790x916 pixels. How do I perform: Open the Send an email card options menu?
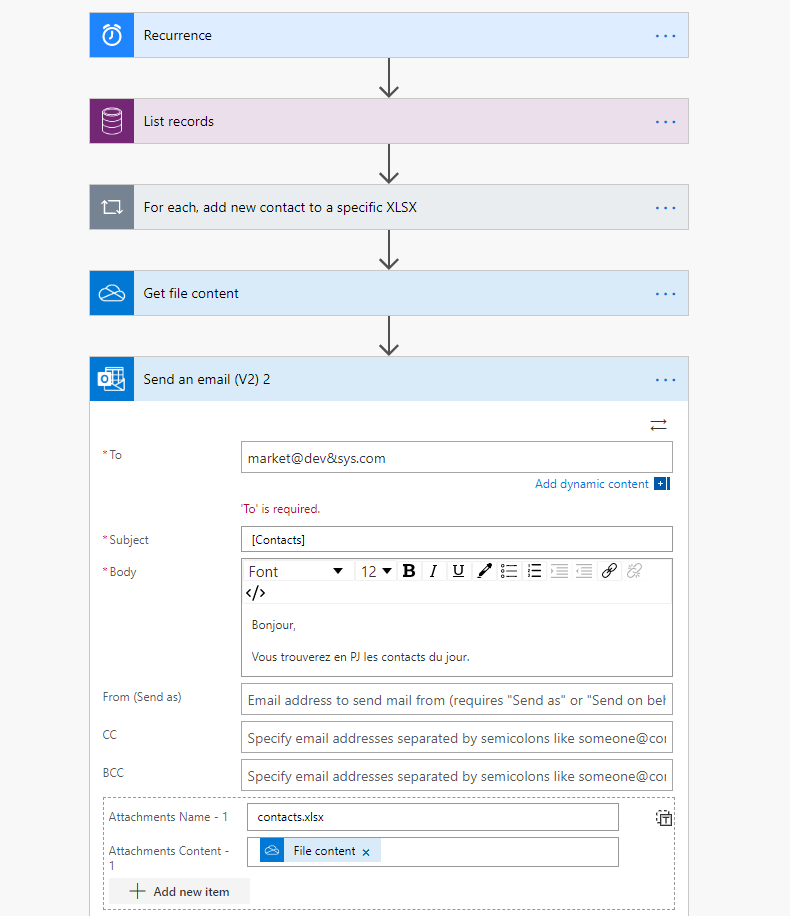(x=665, y=379)
